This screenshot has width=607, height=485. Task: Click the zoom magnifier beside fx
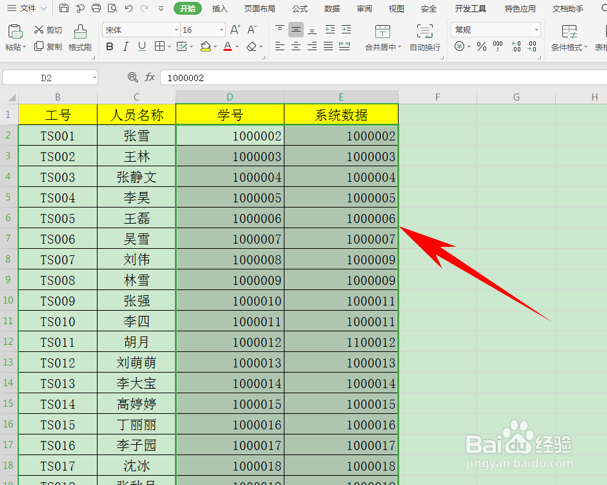[x=132, y=77]
